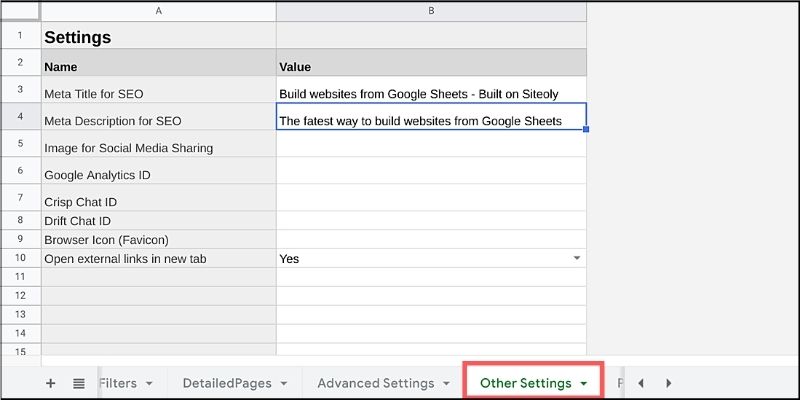Image resolution: width=800 pixels, height=400 pixels.
Task: Open dropdown arrow in 'Open external links' row
Action: (576, 259)
